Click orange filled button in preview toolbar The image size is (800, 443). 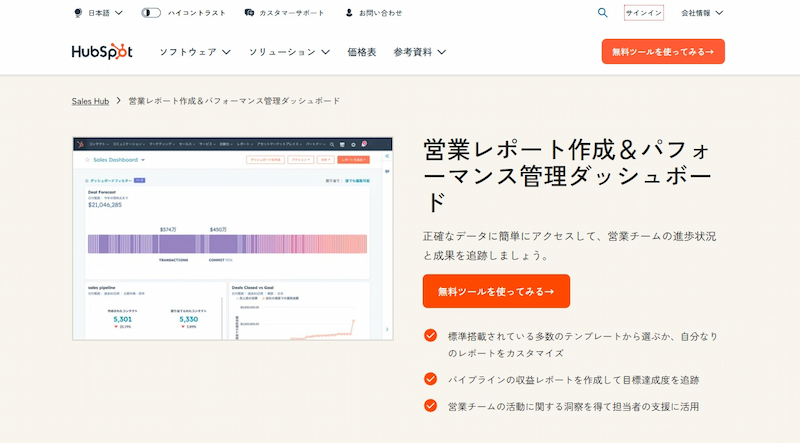(x=354, y=160)
